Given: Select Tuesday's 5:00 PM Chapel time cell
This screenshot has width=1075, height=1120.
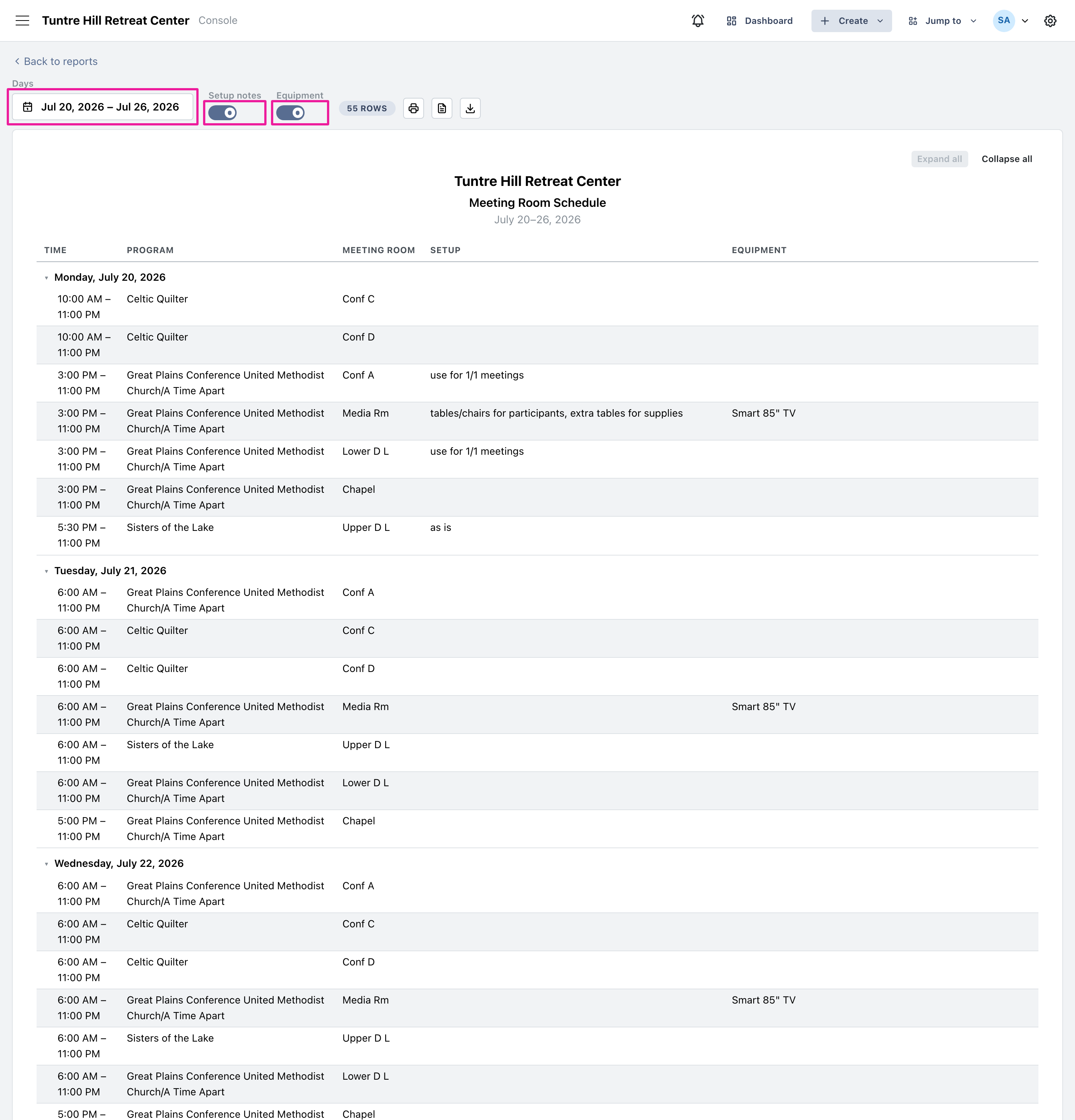Looking at the screenshot, I should click(82, 828).
